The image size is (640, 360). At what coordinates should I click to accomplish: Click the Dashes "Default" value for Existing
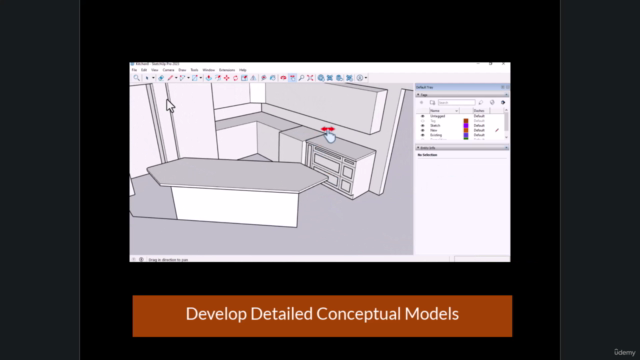[479, 135]
